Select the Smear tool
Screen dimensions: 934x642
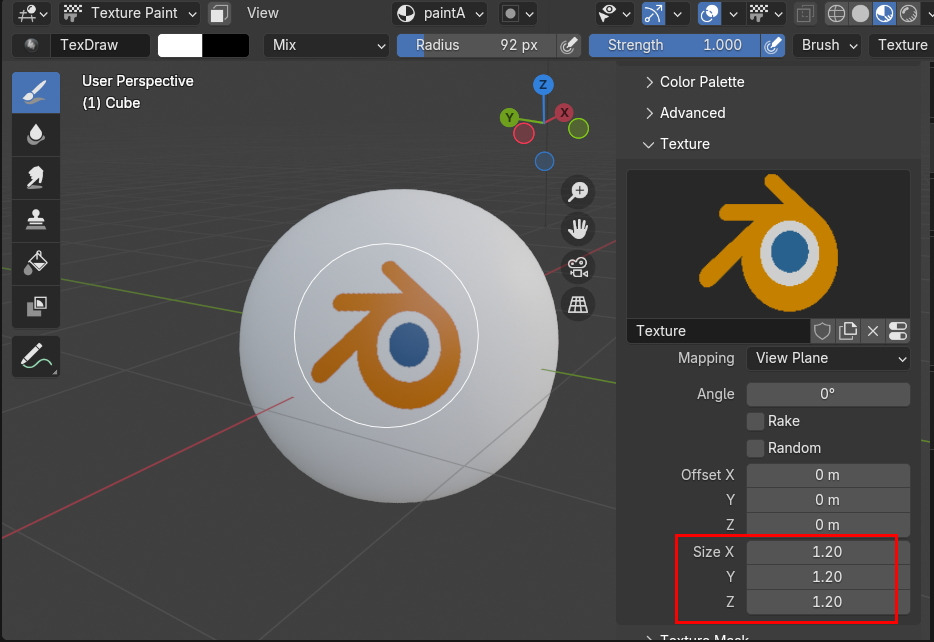click(36, 177)
